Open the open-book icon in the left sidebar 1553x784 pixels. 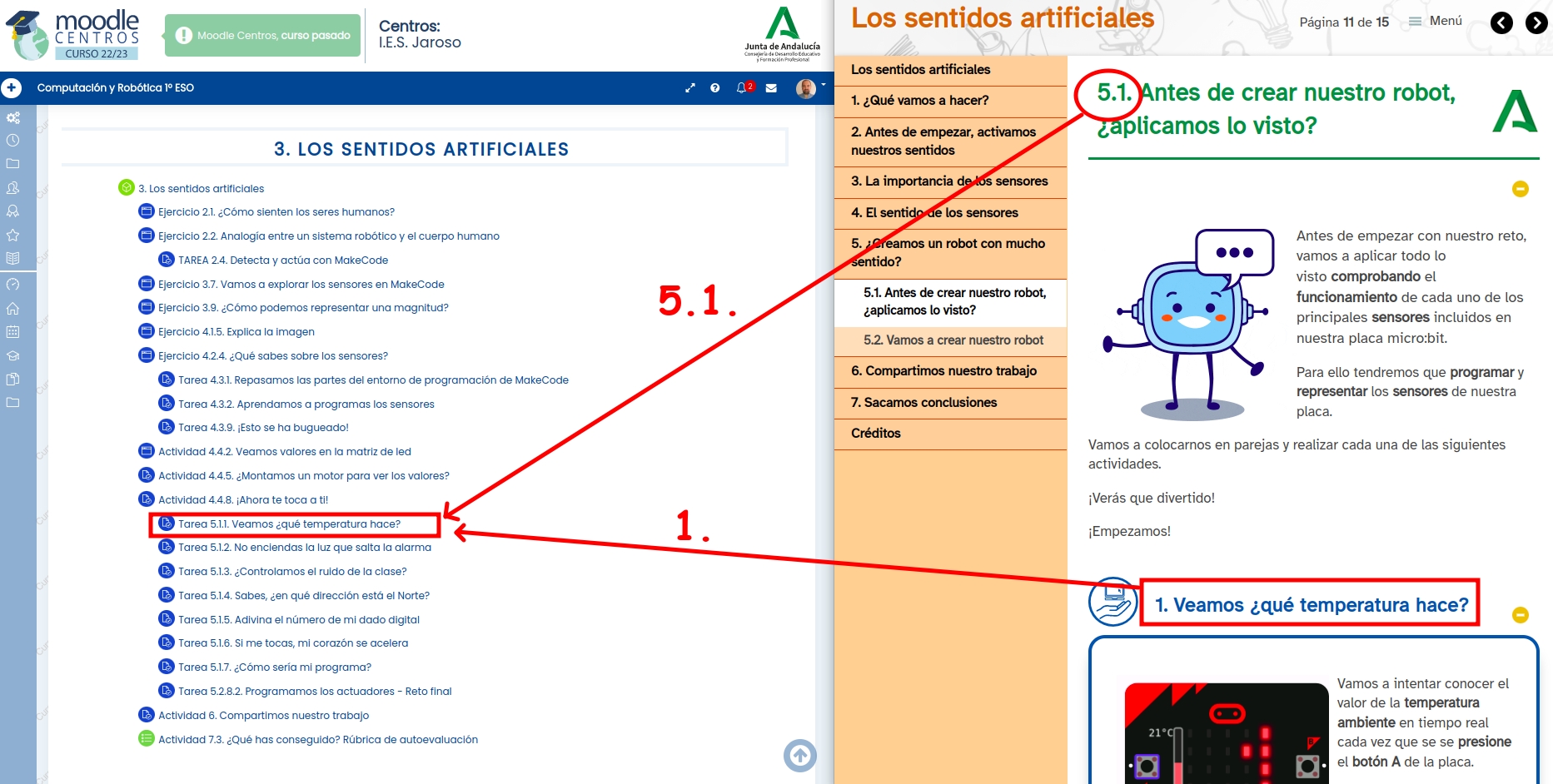pyautogui.click(x=12, y=258)
